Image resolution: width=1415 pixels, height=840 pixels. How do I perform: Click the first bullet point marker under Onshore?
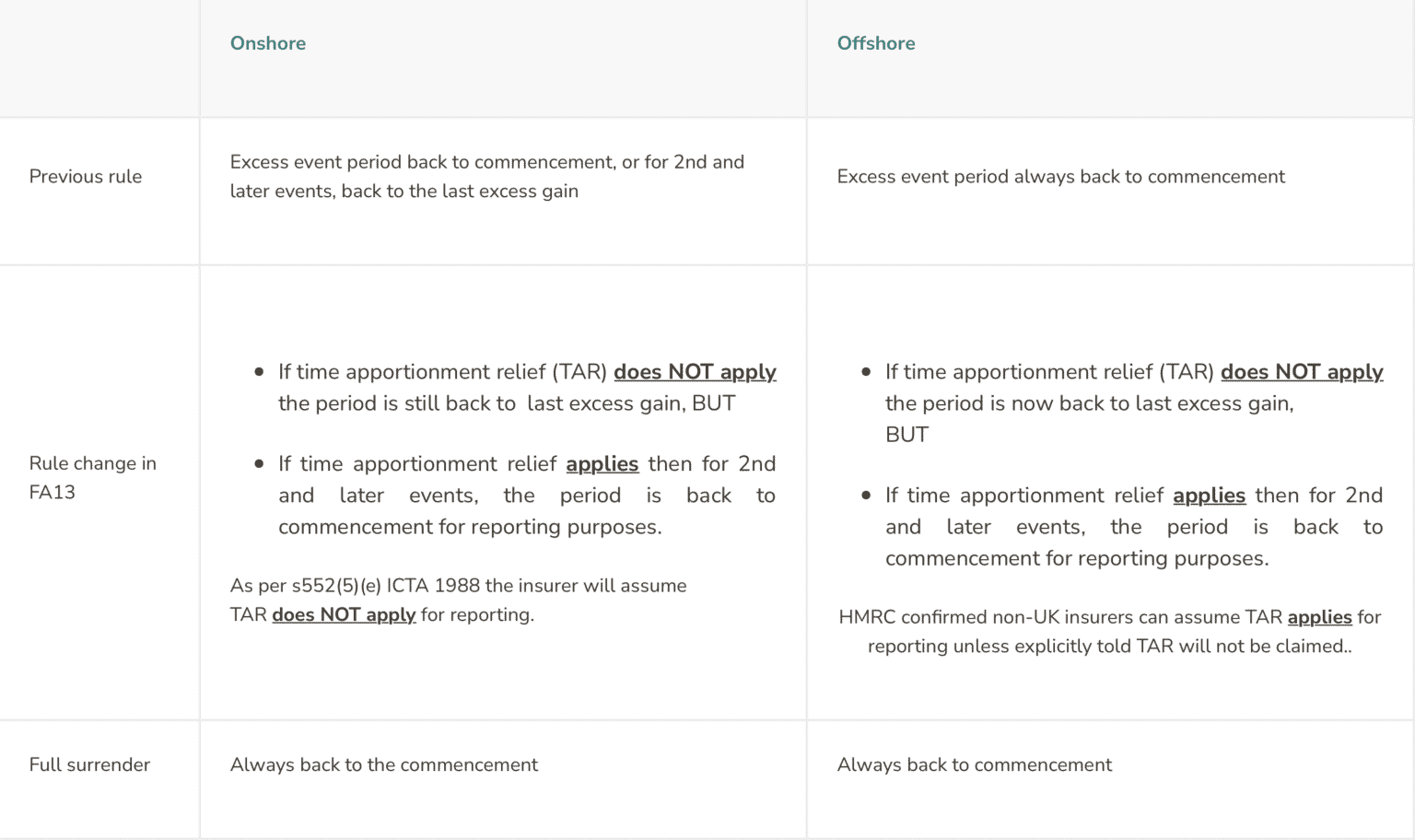click(x=259, y=372)
